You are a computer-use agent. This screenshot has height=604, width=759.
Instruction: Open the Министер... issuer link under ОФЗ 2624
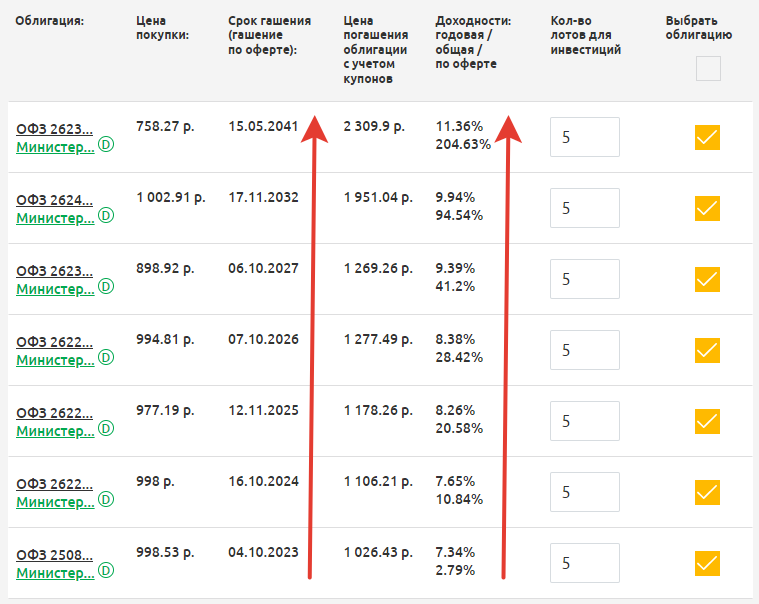click(55, 217)
